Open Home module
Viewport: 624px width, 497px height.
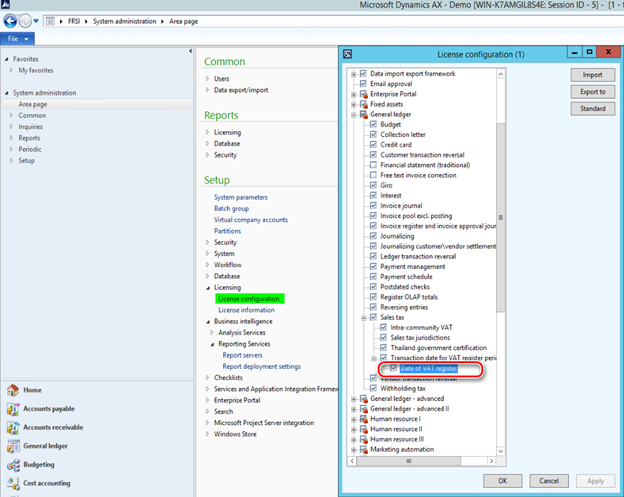13,390
